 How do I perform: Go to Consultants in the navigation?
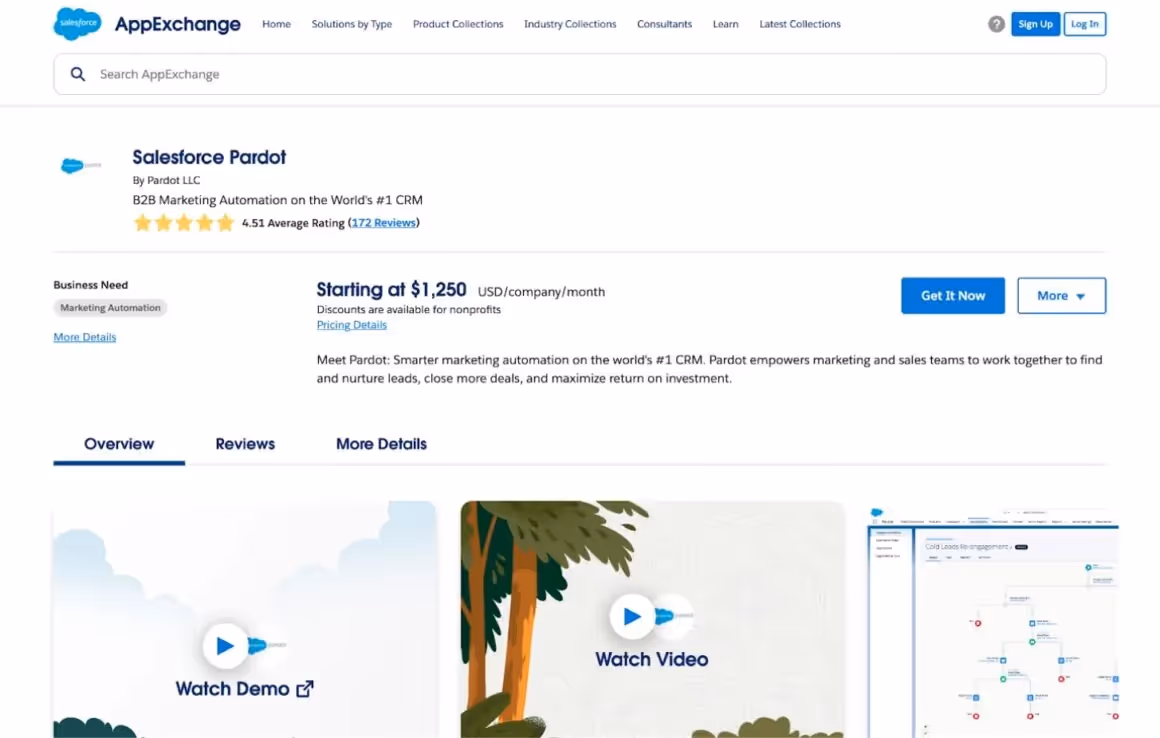point(664,24)
